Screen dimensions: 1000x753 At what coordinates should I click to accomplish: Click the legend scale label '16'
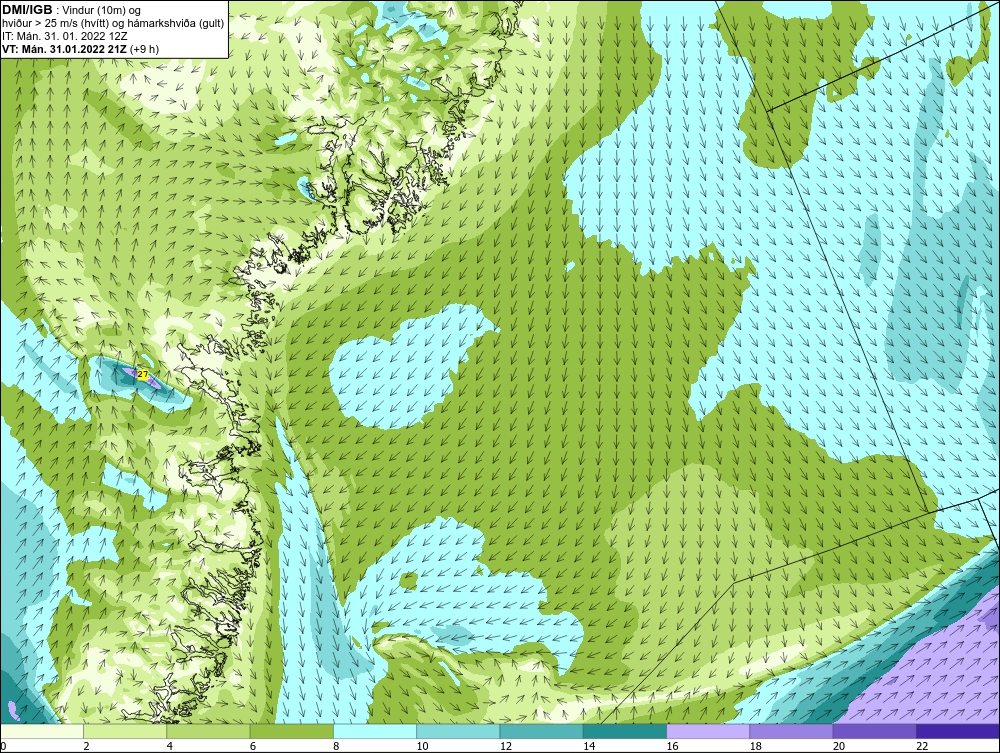pos(673,747)
